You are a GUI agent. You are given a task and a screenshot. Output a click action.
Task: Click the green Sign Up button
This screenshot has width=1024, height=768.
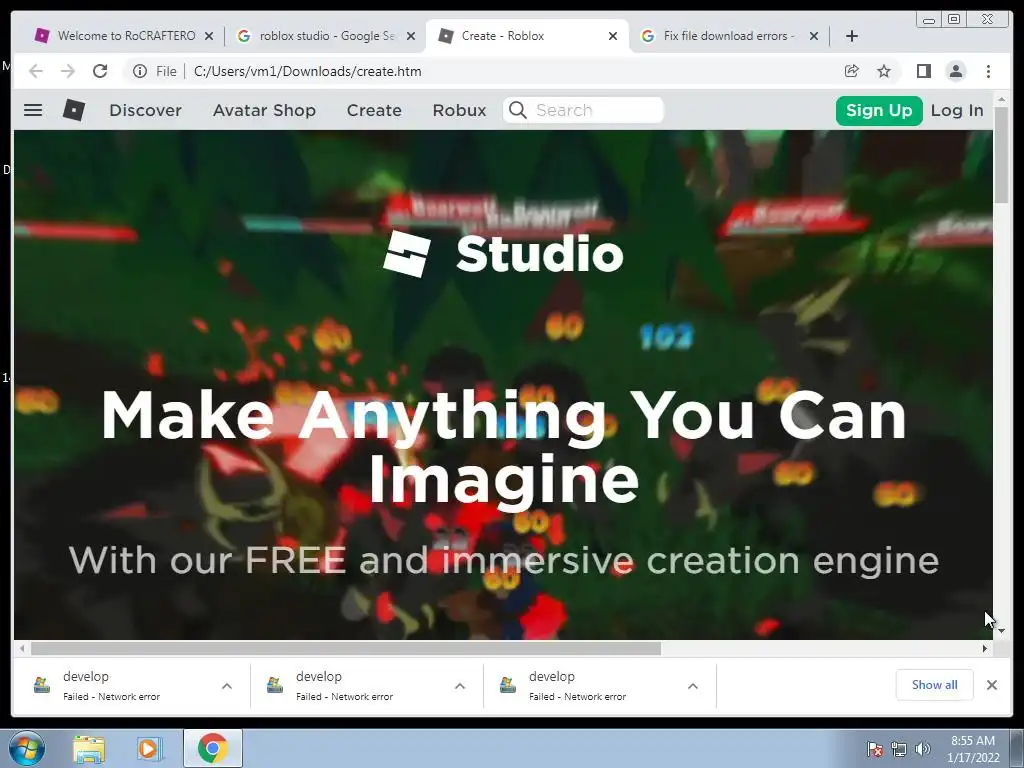tap(878, 110)
